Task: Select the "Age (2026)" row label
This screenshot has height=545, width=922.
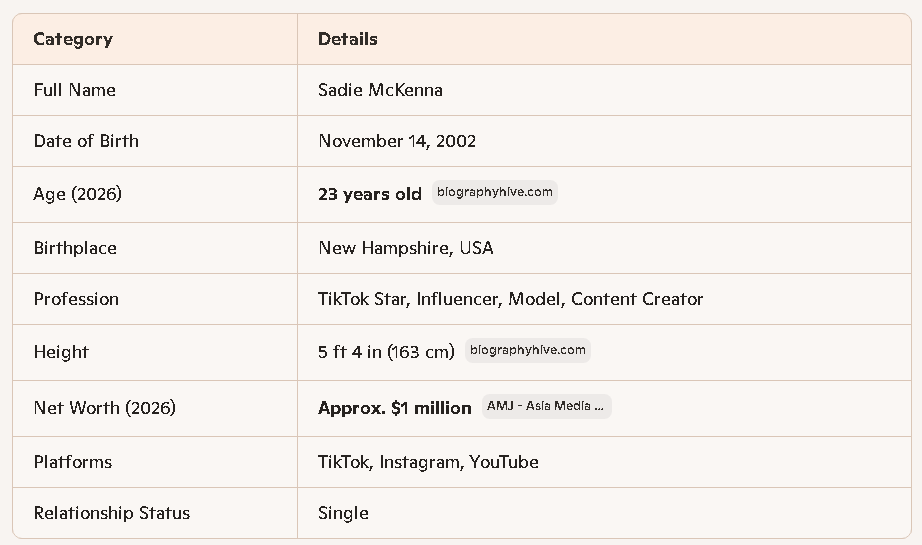Action: point(77,194)
